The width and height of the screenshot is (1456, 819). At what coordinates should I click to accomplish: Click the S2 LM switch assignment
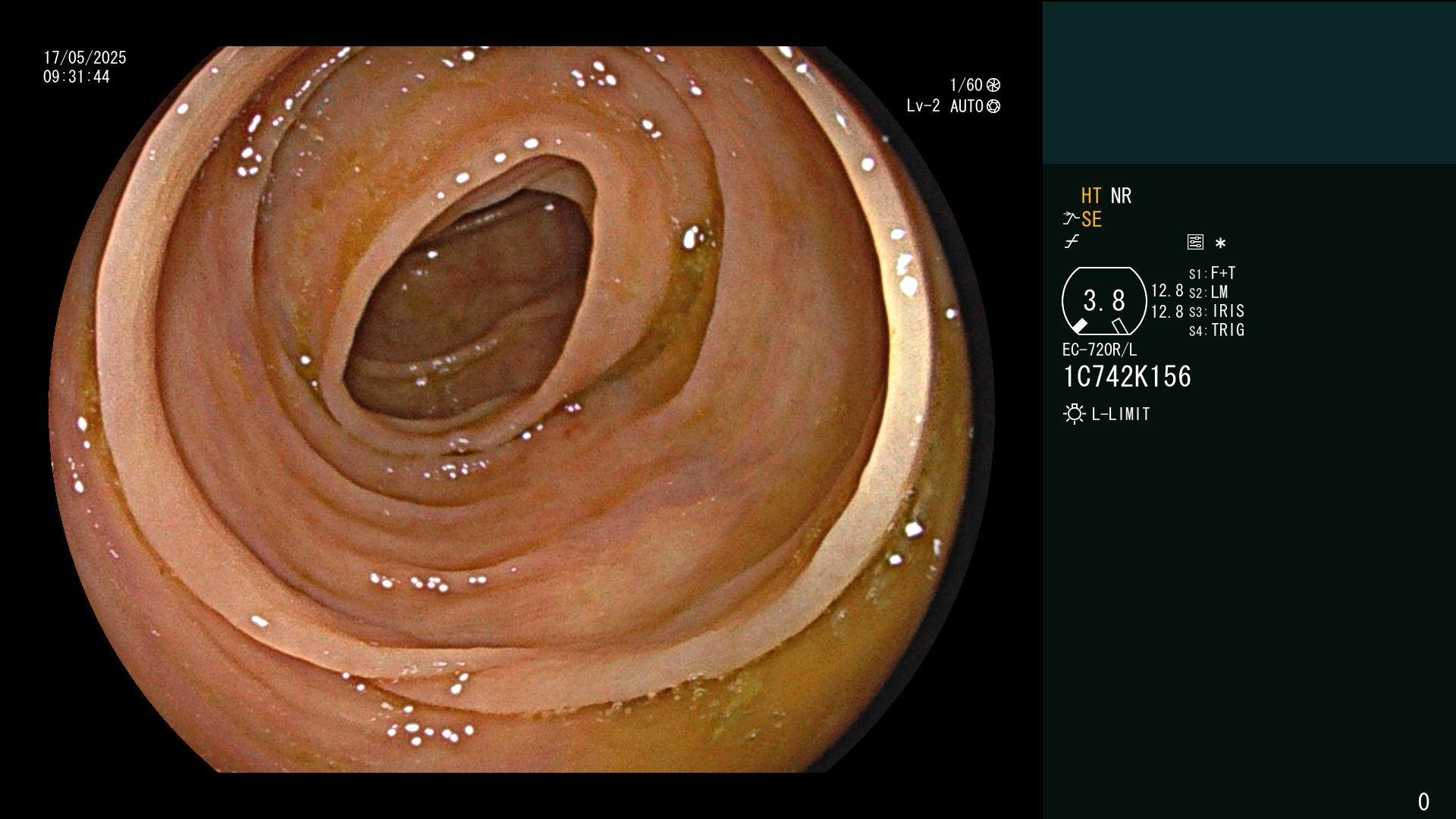pyautogui.click(x=1208, y=292)
